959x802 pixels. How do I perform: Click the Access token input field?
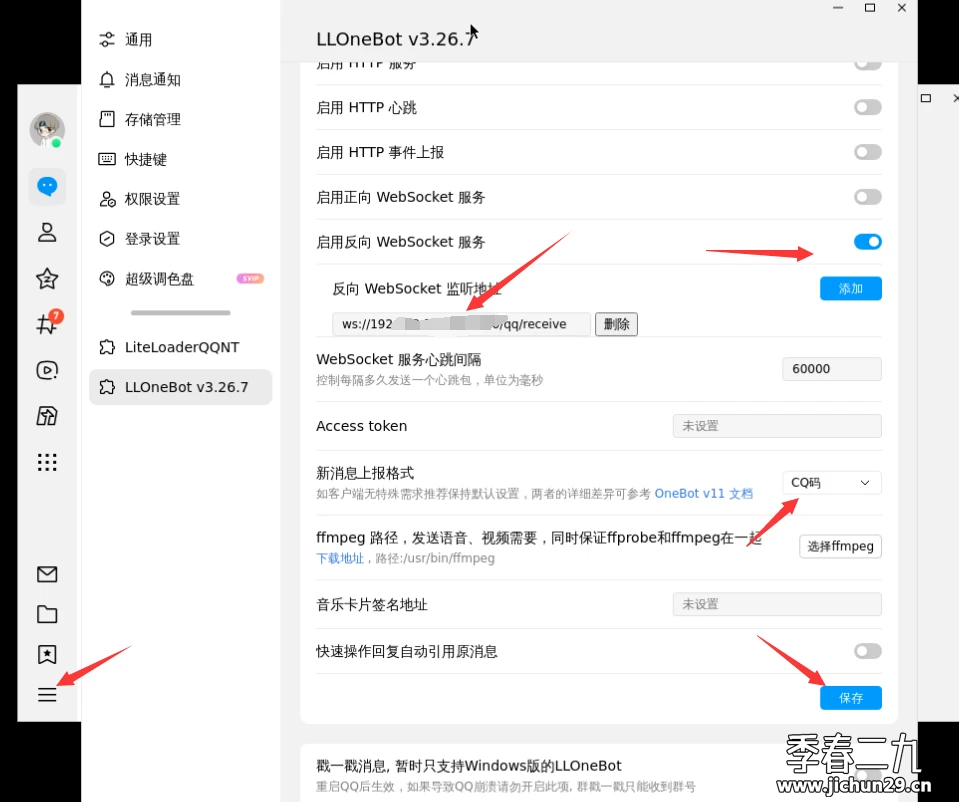click(x=777, y=425)
